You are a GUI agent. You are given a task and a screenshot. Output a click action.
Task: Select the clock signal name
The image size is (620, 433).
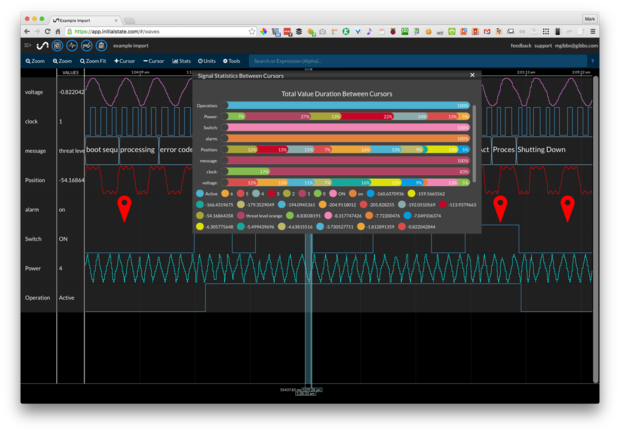[31, 121]
